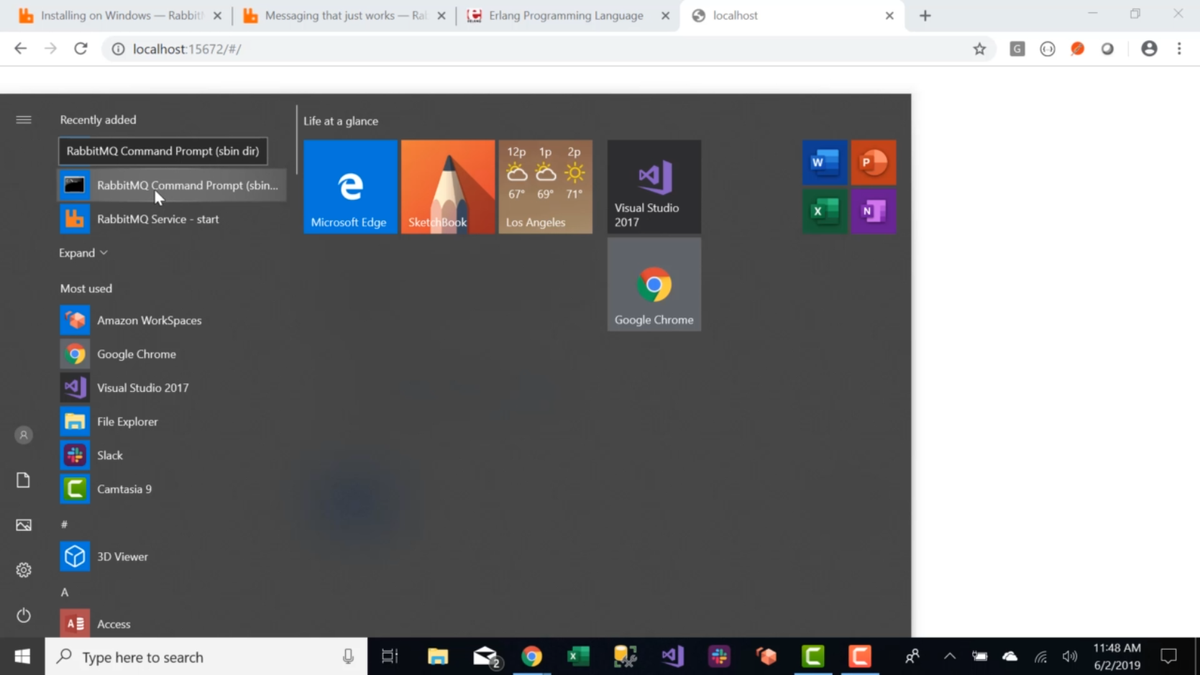Click the Cortana microphone icon

point(348,657)
